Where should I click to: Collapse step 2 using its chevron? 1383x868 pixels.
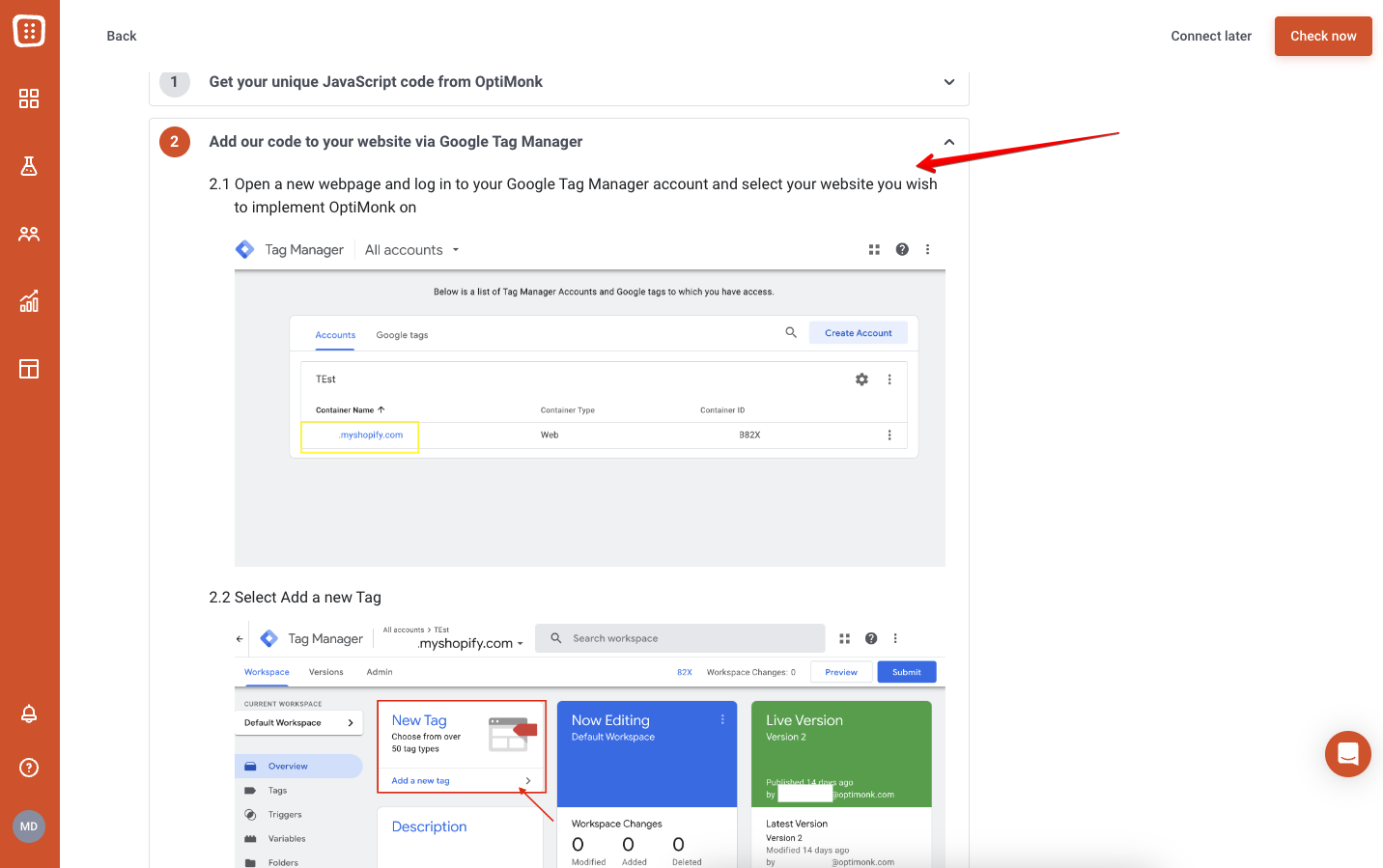(x=949, y=142)
